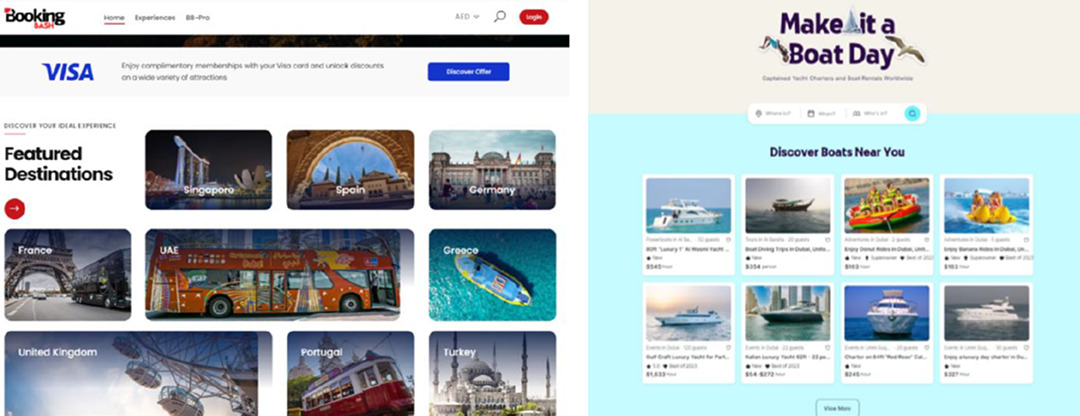
Task: Favorite the first yacht listing heart icon
Action: pyautogui.click(x=729, y=240)
